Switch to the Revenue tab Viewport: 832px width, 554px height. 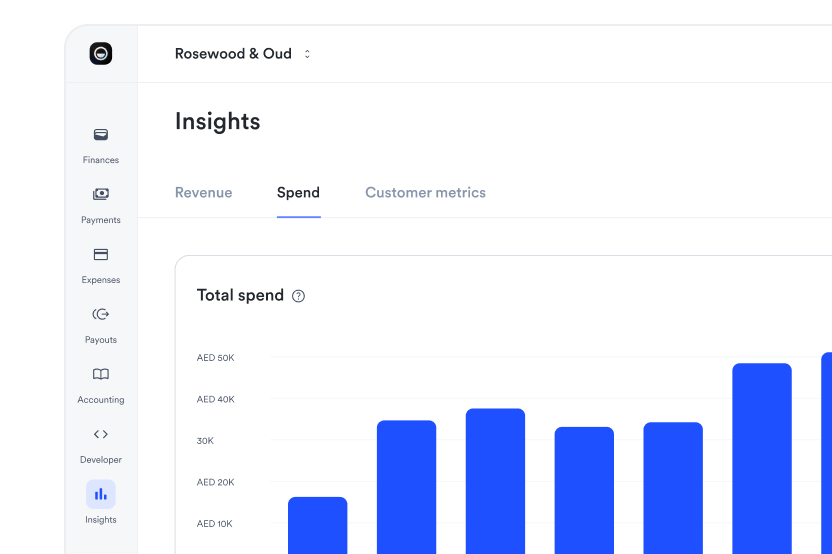pyautogui.click(x=204, y=193)
